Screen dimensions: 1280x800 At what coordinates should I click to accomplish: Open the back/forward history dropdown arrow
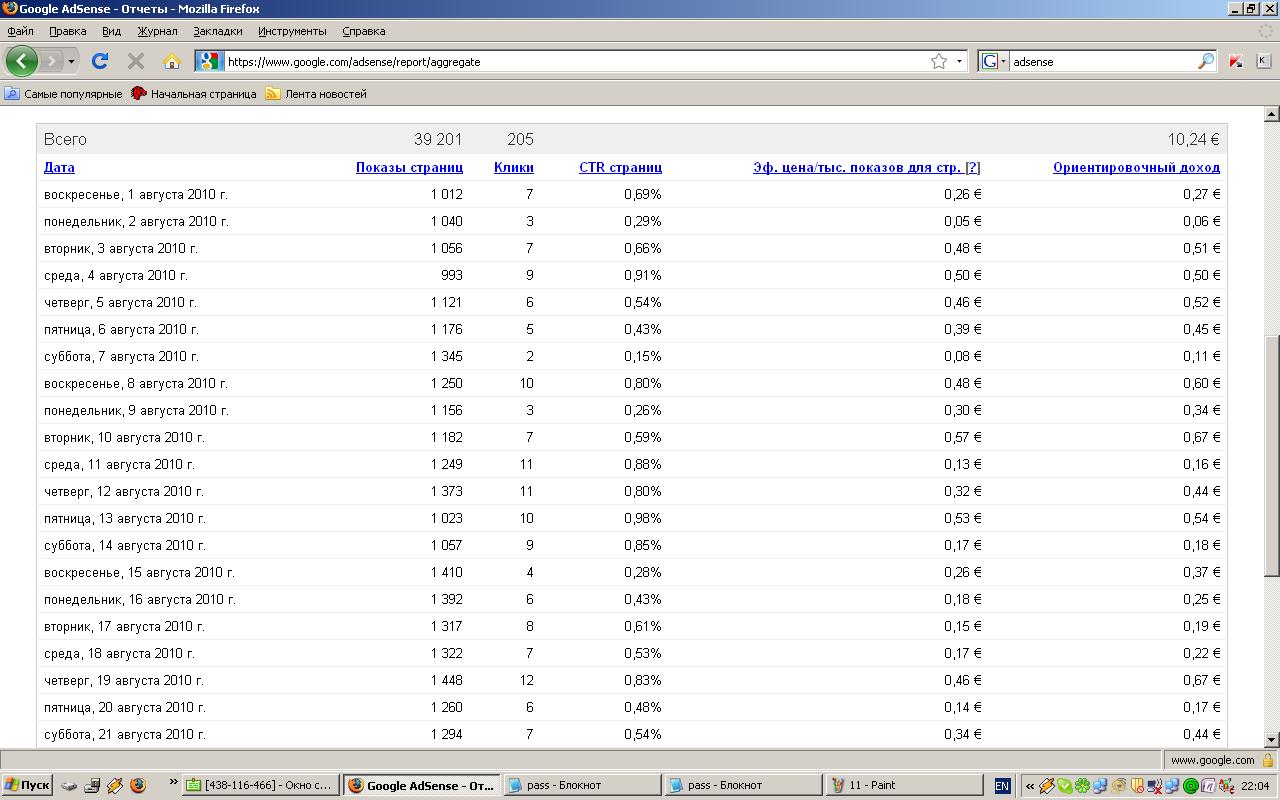tap(71, 61)
